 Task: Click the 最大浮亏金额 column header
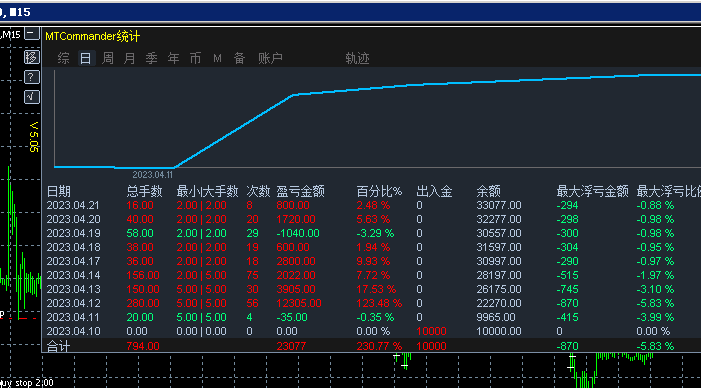point(593,192)
